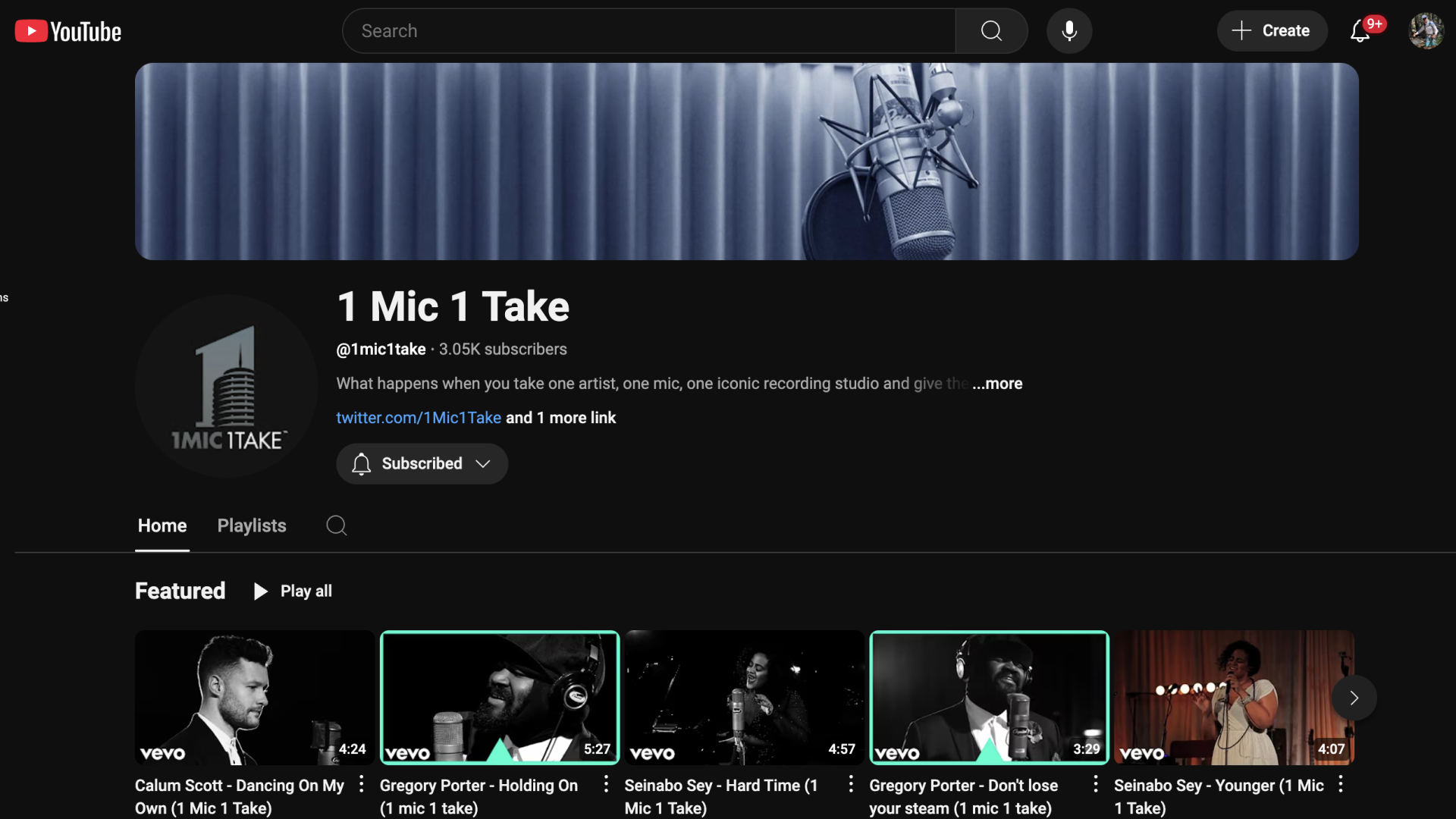Click the Featured section heading
Screen dimensions: 1456x819
tap(180, 591)
